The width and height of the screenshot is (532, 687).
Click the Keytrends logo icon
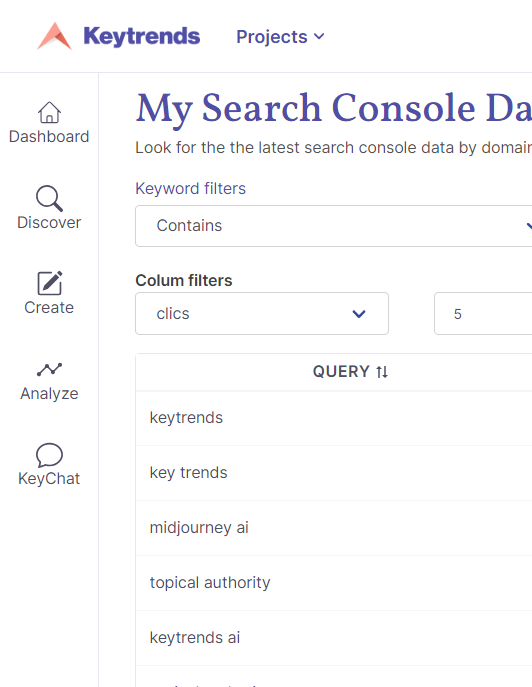click(54, 36)
